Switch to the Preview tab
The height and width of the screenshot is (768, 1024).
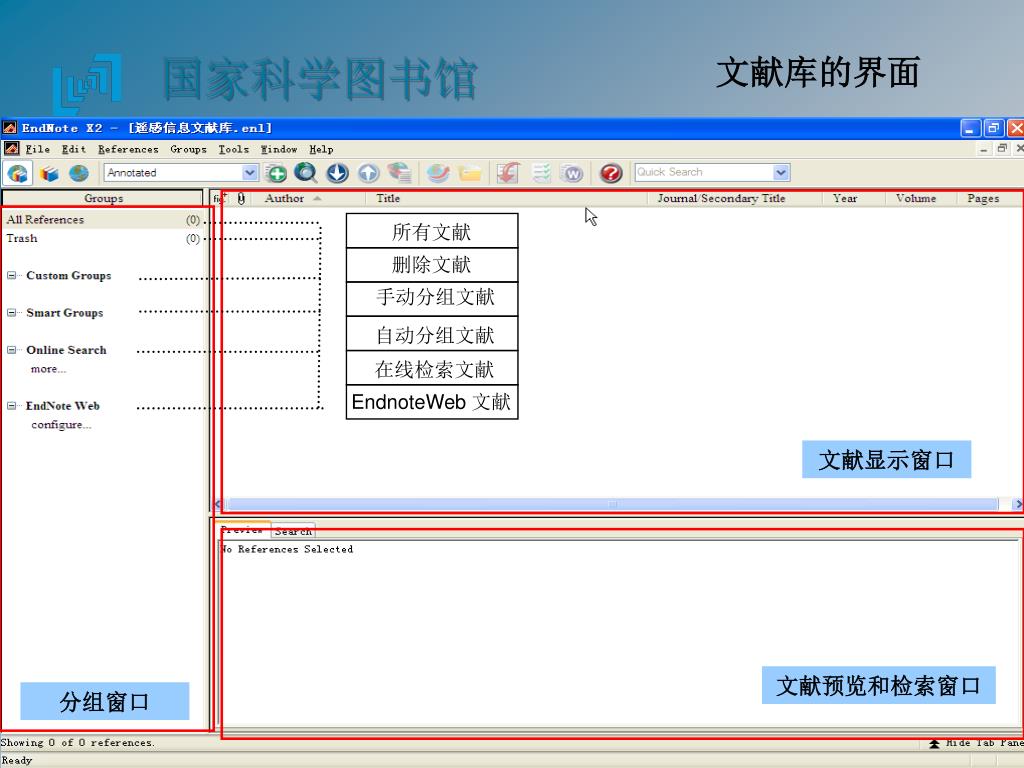point(242,530)
